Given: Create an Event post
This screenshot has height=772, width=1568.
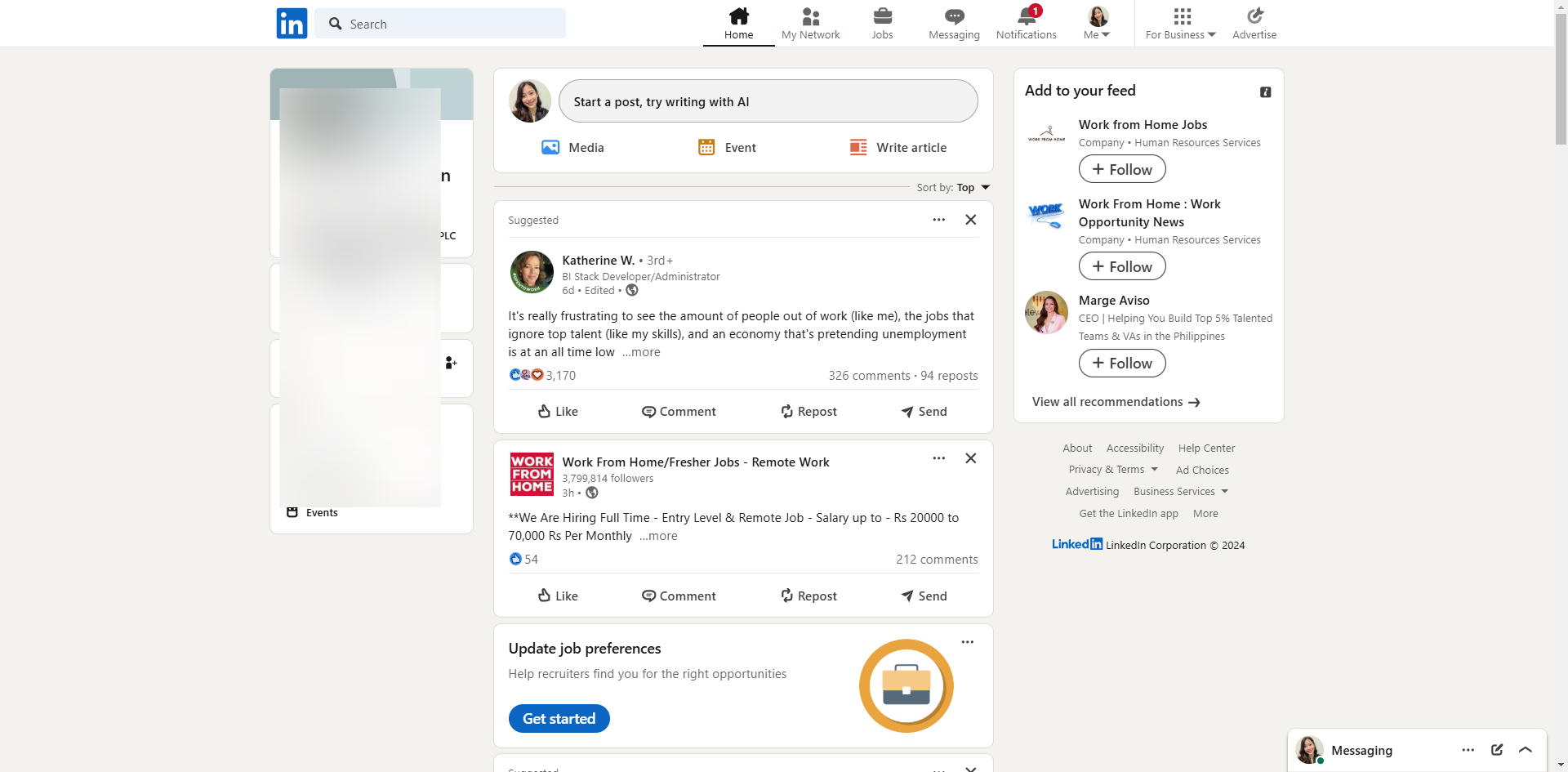Looking at the screenshot, I should point(727,148).
